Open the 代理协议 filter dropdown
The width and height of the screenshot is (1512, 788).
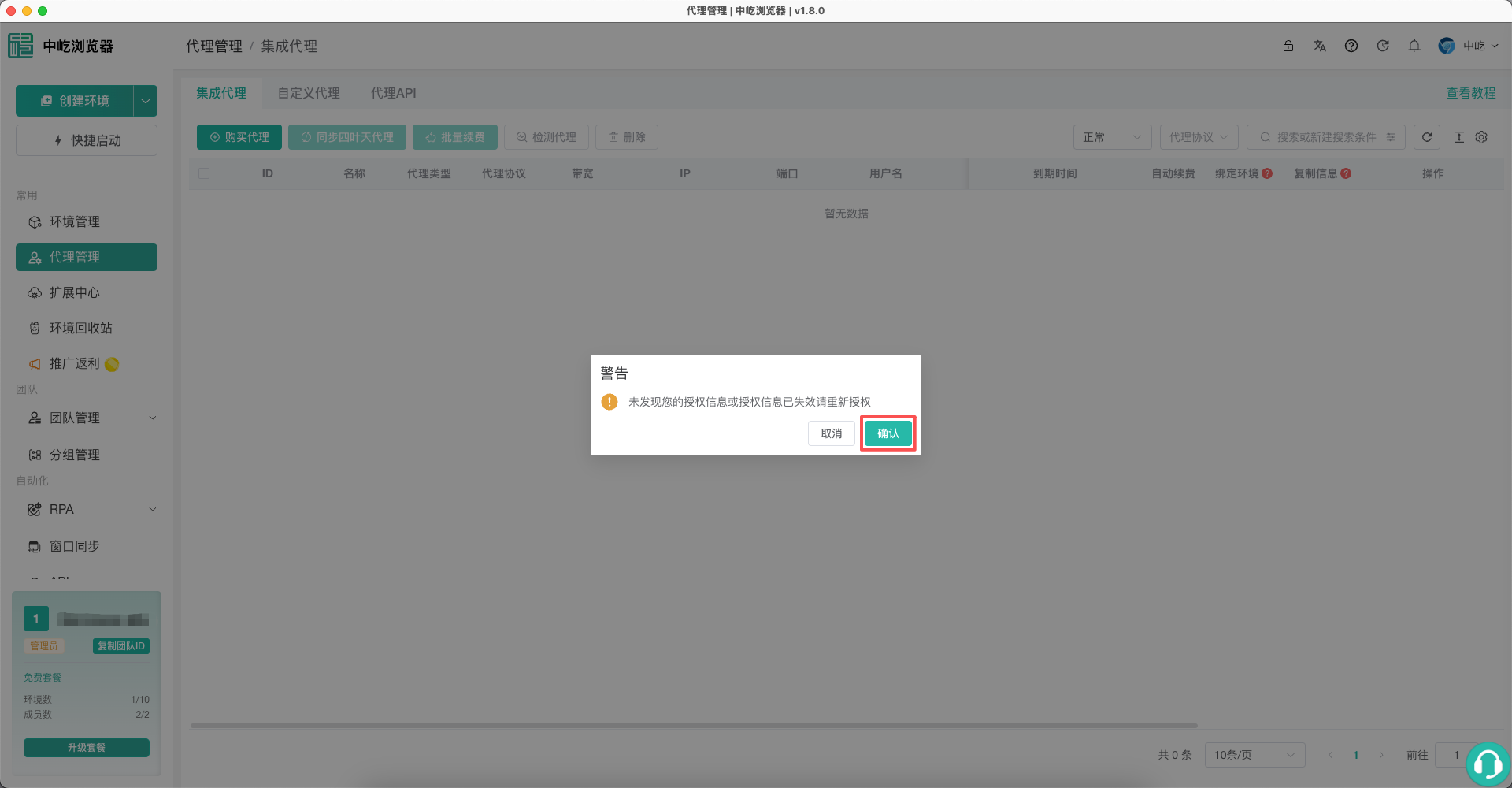[x=1199, y=137]
